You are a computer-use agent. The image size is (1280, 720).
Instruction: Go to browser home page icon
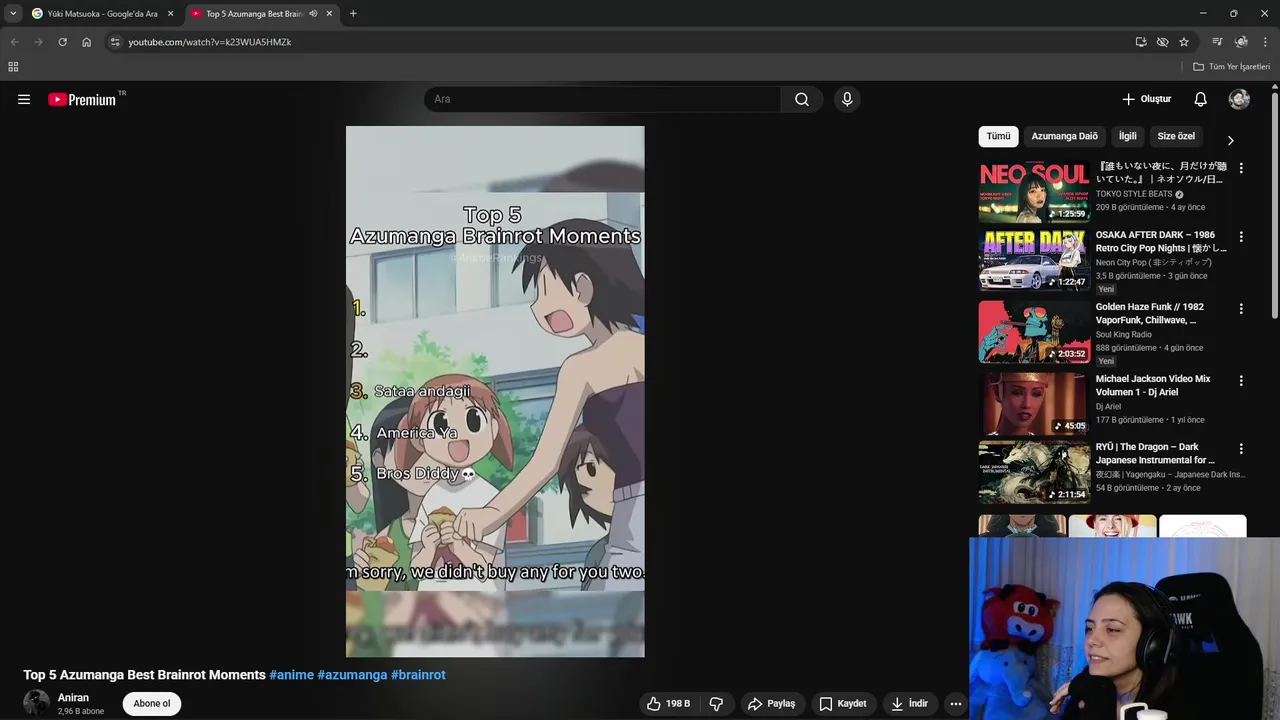pos(86,42)
